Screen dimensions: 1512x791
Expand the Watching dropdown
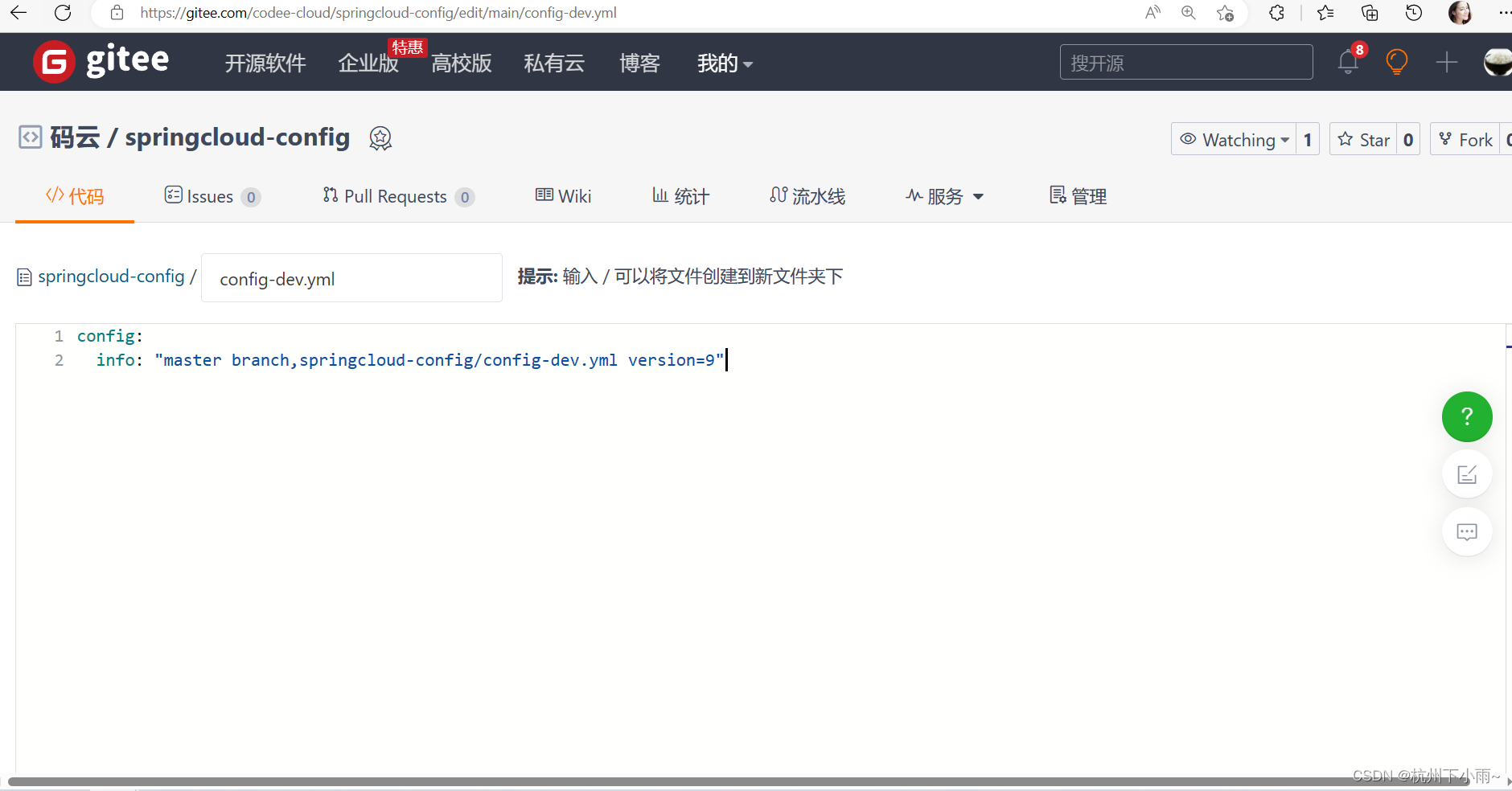click(1234, 139)
